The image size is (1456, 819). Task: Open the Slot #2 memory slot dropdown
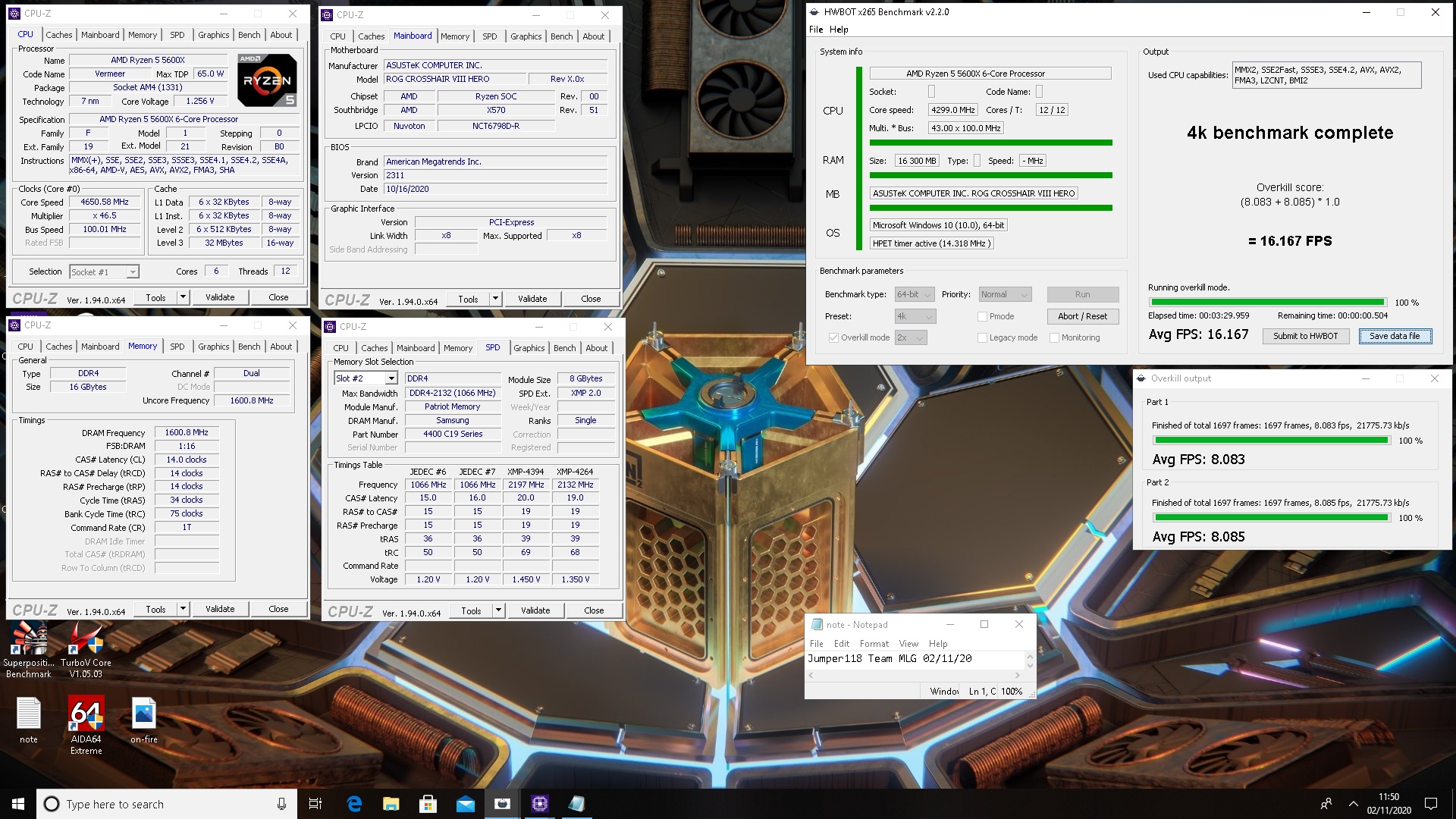[x=366, y=378]
